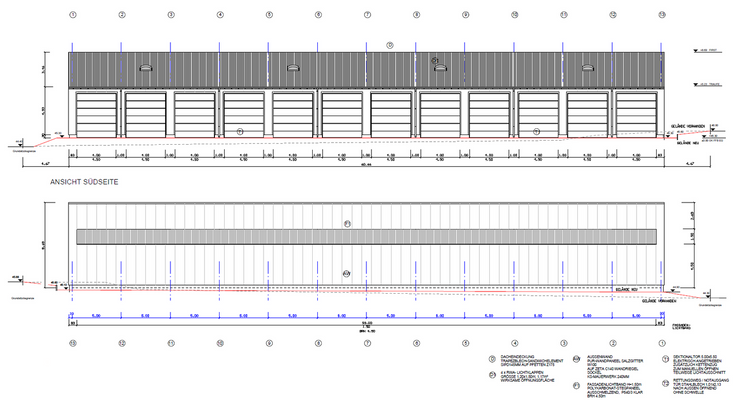Select the last sectional garage door on right
Image resolution: width=737 pixels, height=400 pixels.
coord(636,115)
